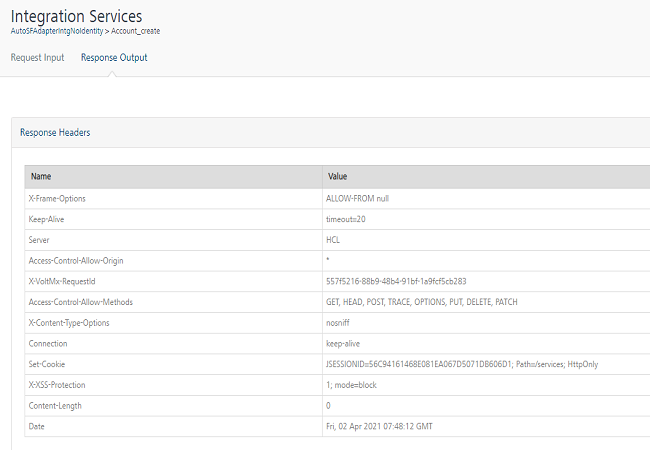Select the X-VoltMx-RequestId GUID value
650x450 pixels.
397,281
